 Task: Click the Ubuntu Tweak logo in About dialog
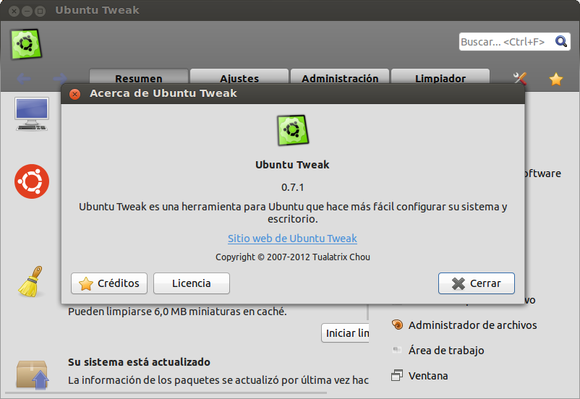293,130
